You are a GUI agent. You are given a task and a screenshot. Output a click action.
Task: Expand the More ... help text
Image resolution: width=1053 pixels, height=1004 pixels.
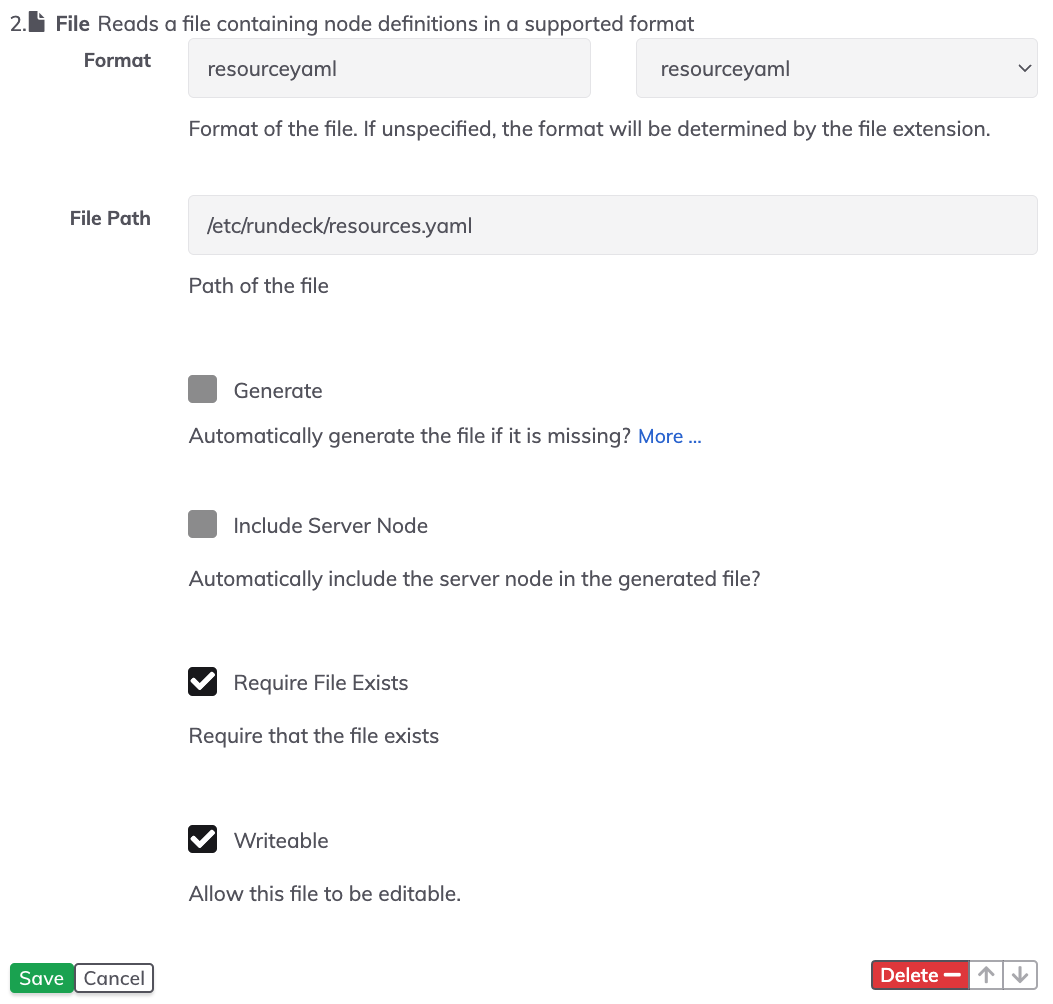pyautogui.click(x=669, y=437)
